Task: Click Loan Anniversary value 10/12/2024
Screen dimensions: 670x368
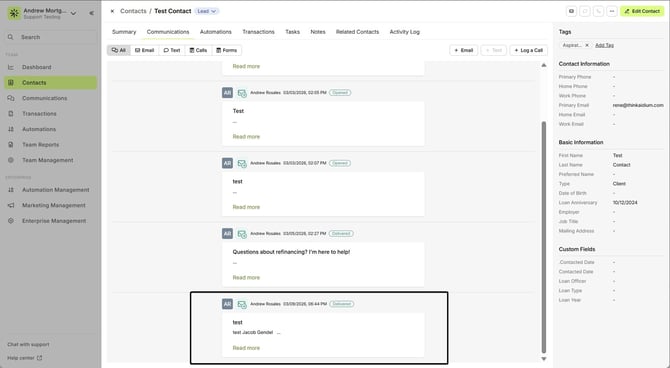Action: (625, 203)
